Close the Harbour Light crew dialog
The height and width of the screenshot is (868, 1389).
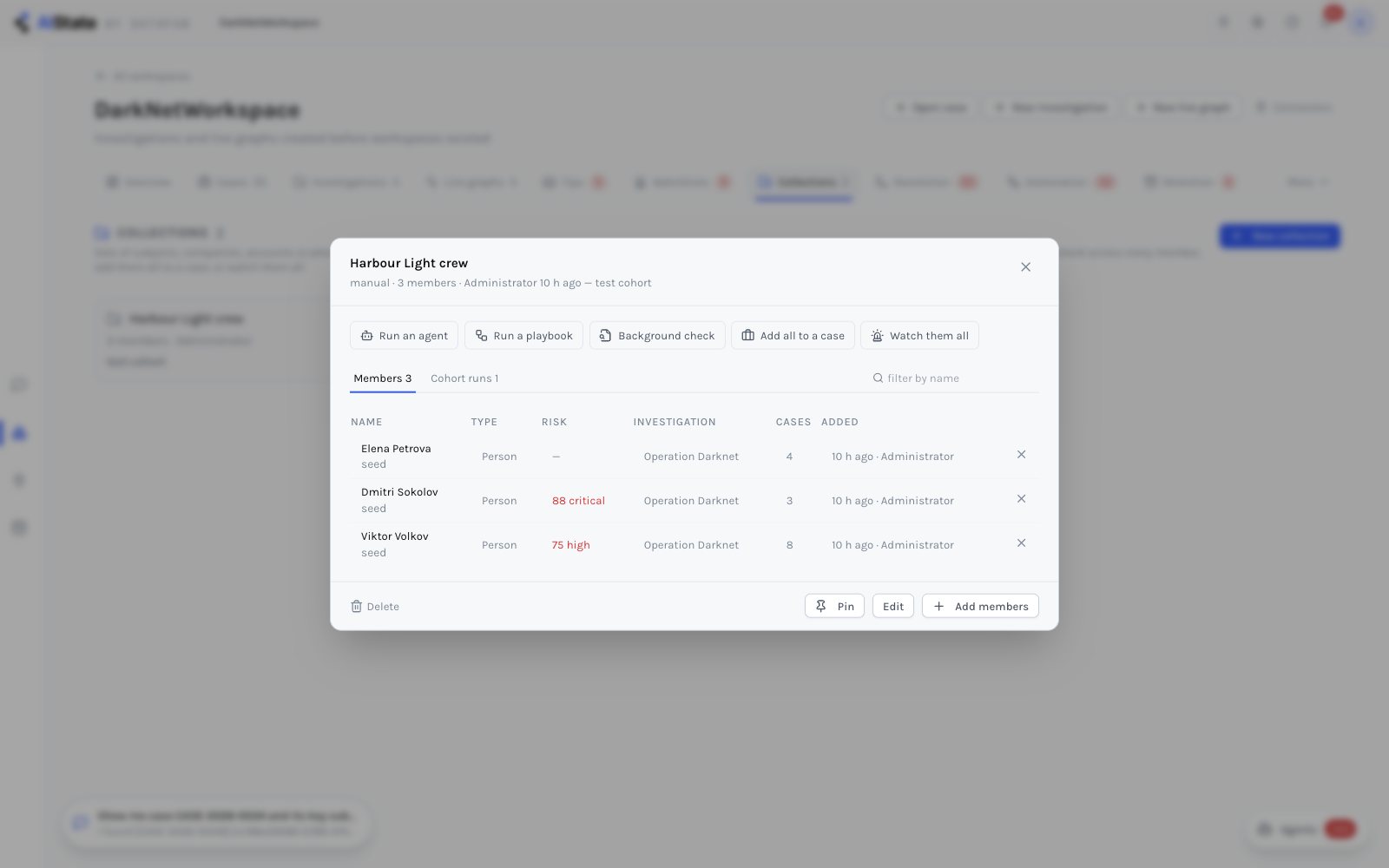coord(1025,267)
